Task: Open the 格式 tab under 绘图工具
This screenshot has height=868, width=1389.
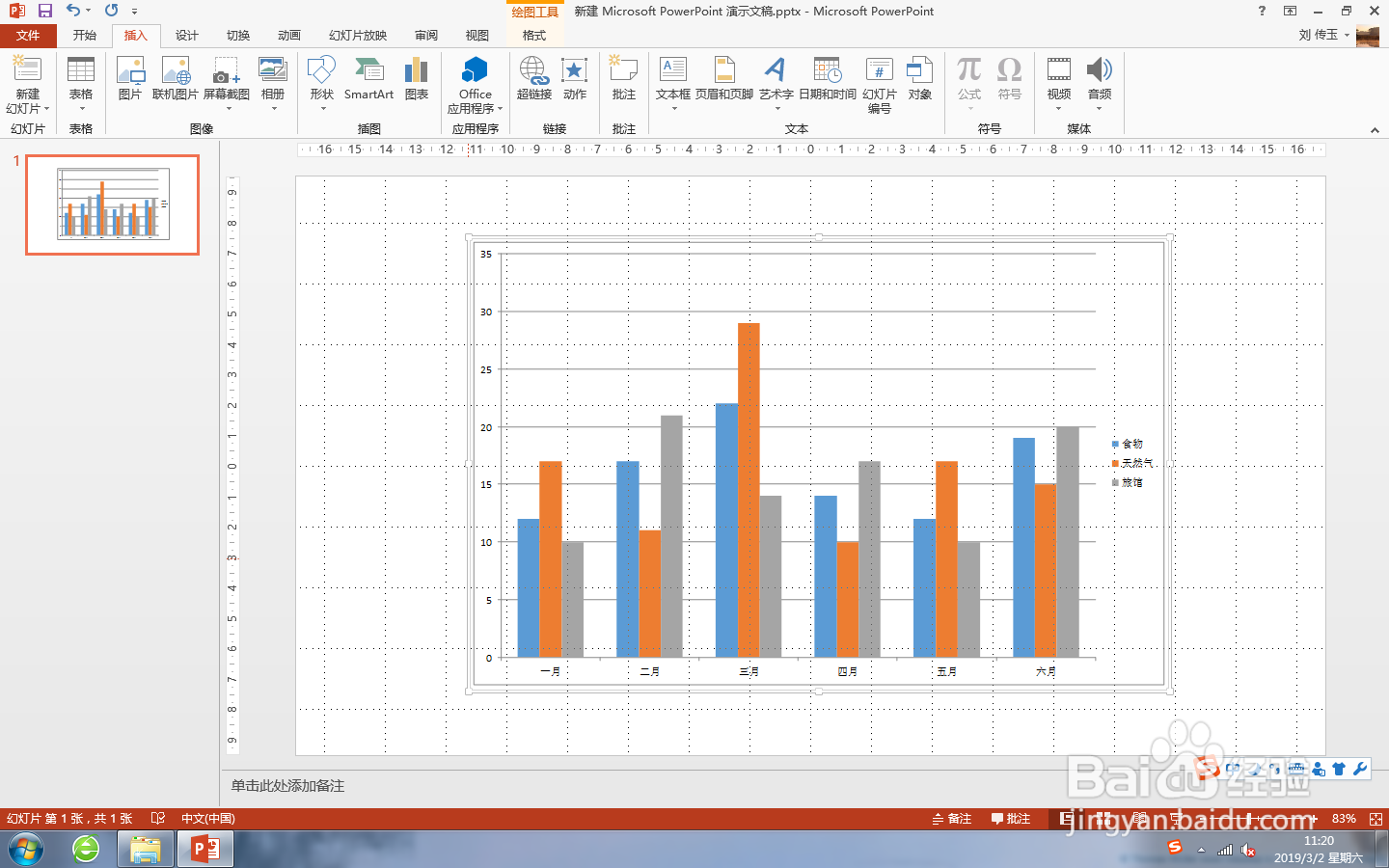Action: tap(534, 36)
